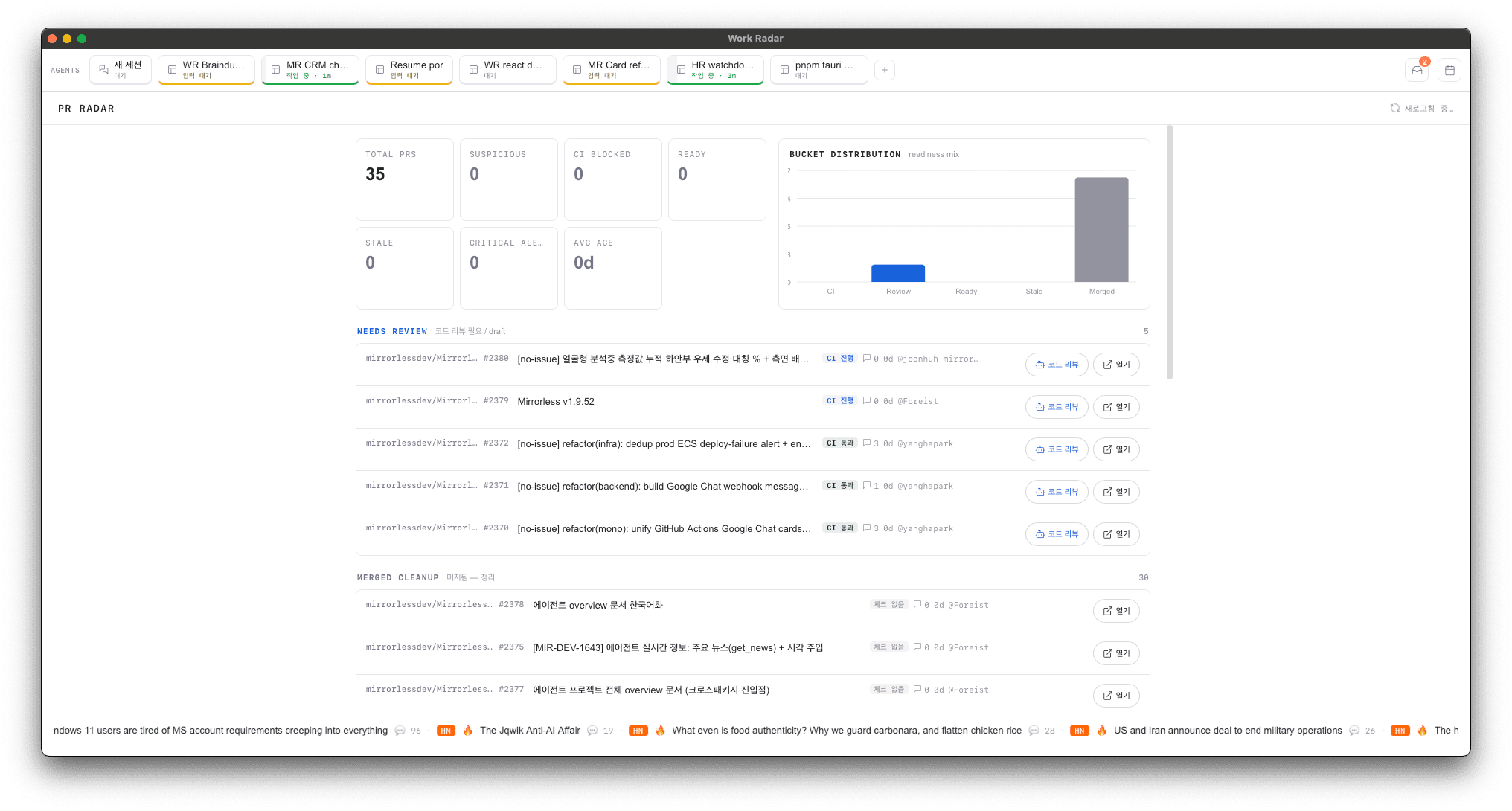Open PR #2372 with 열기 button

(1116, 449)
